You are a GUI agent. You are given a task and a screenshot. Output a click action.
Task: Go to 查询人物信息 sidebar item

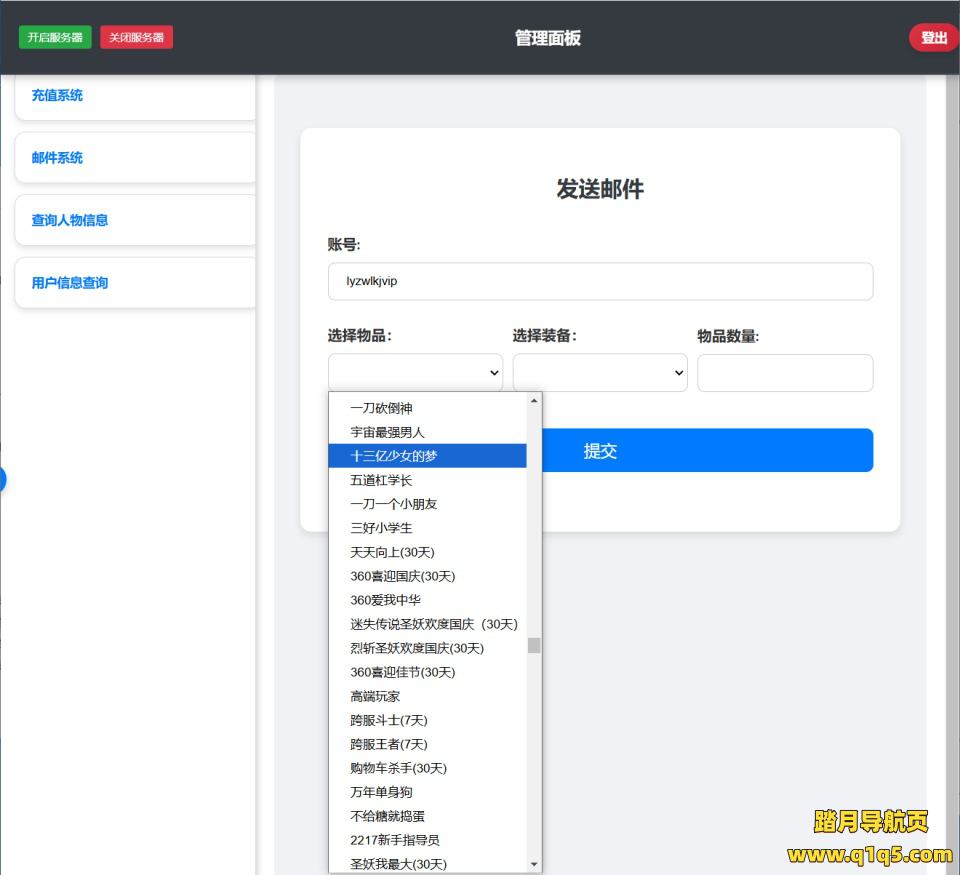135,220
